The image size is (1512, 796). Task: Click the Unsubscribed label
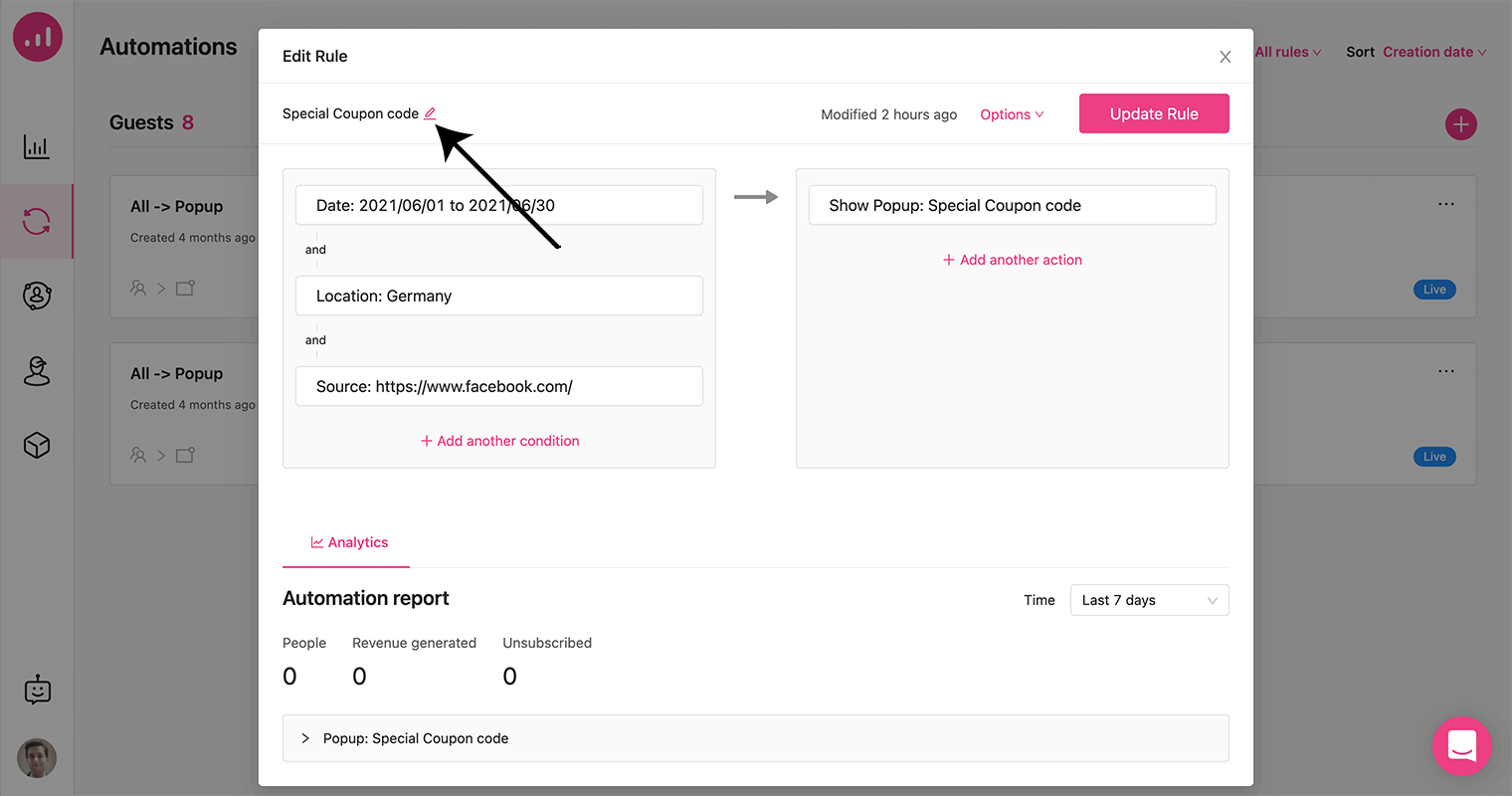point(547,643)
